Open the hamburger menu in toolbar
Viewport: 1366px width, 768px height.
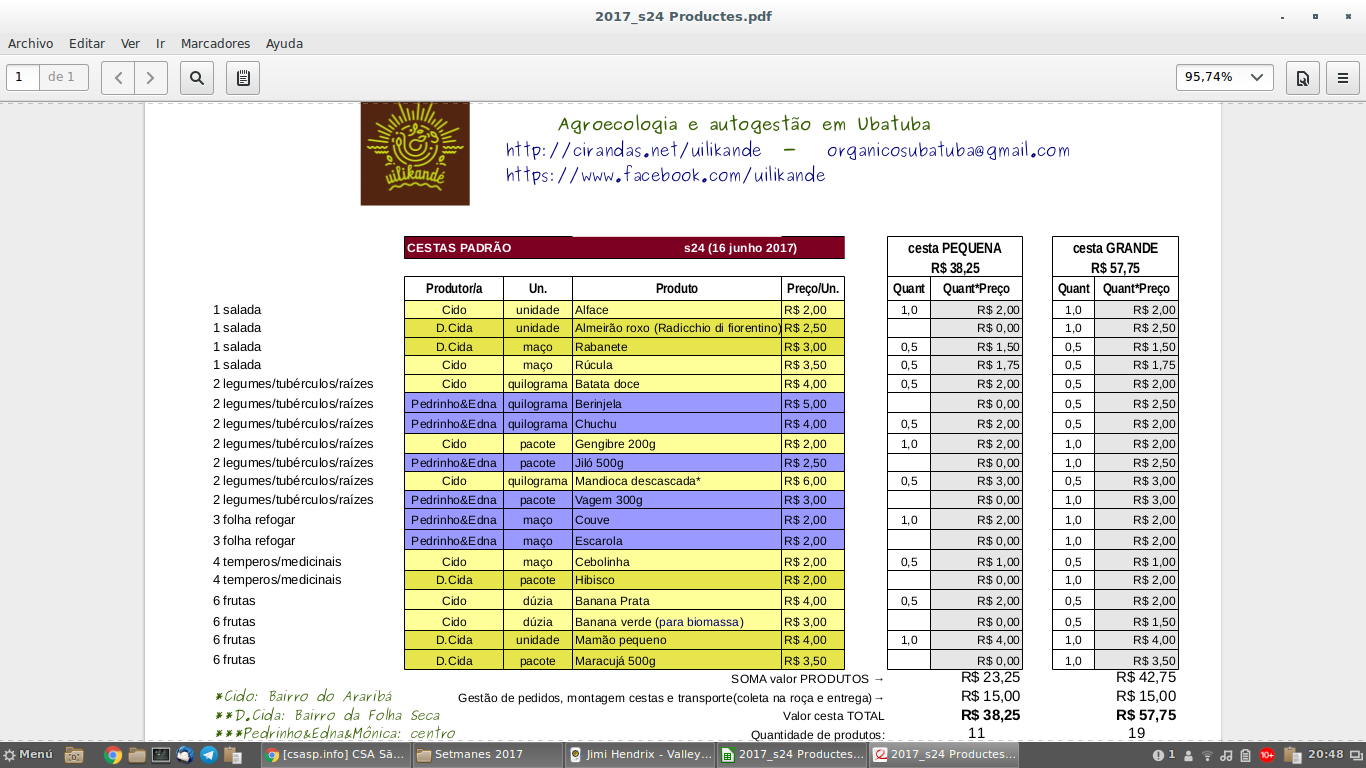1343,77
